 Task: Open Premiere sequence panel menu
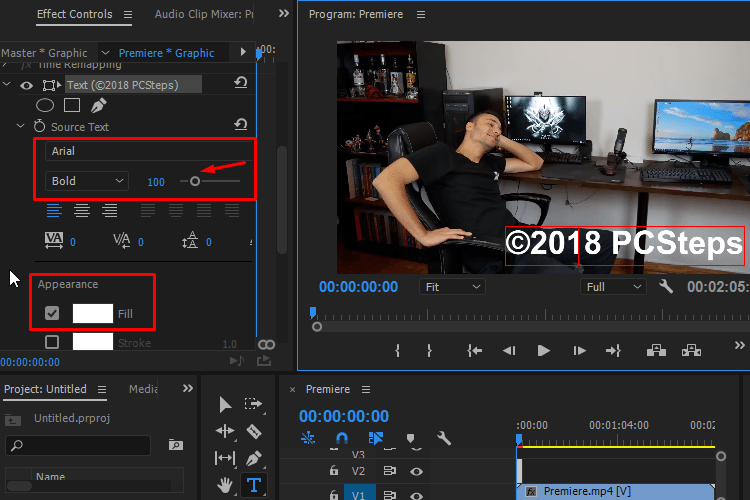point(366,389)
